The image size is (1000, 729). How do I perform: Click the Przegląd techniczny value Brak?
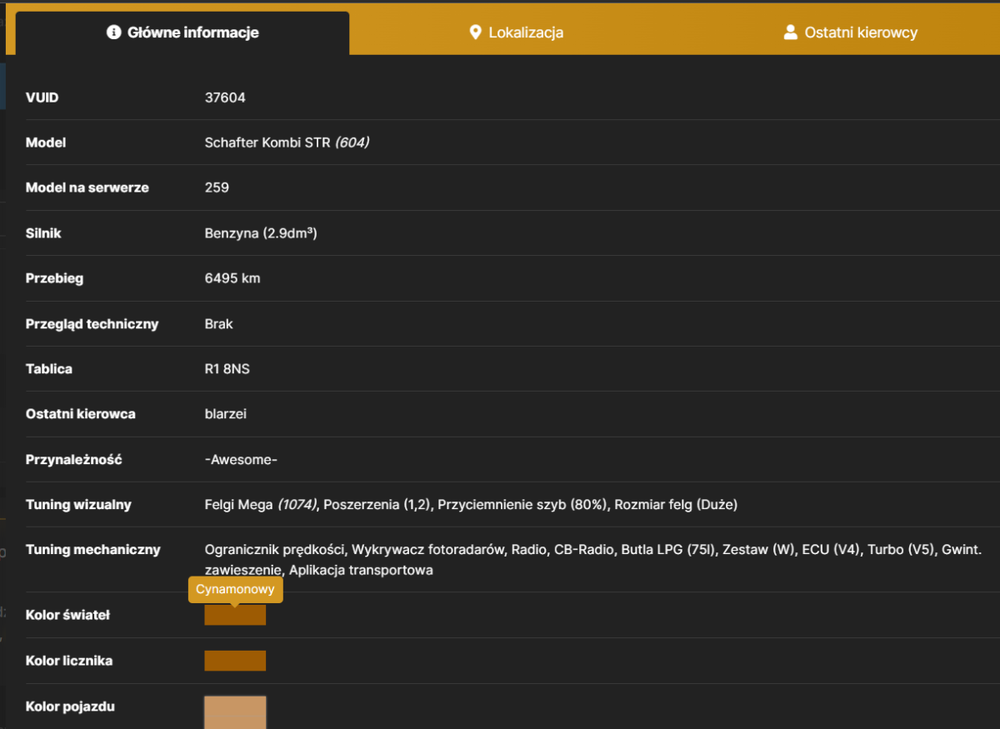pos(219,324)
